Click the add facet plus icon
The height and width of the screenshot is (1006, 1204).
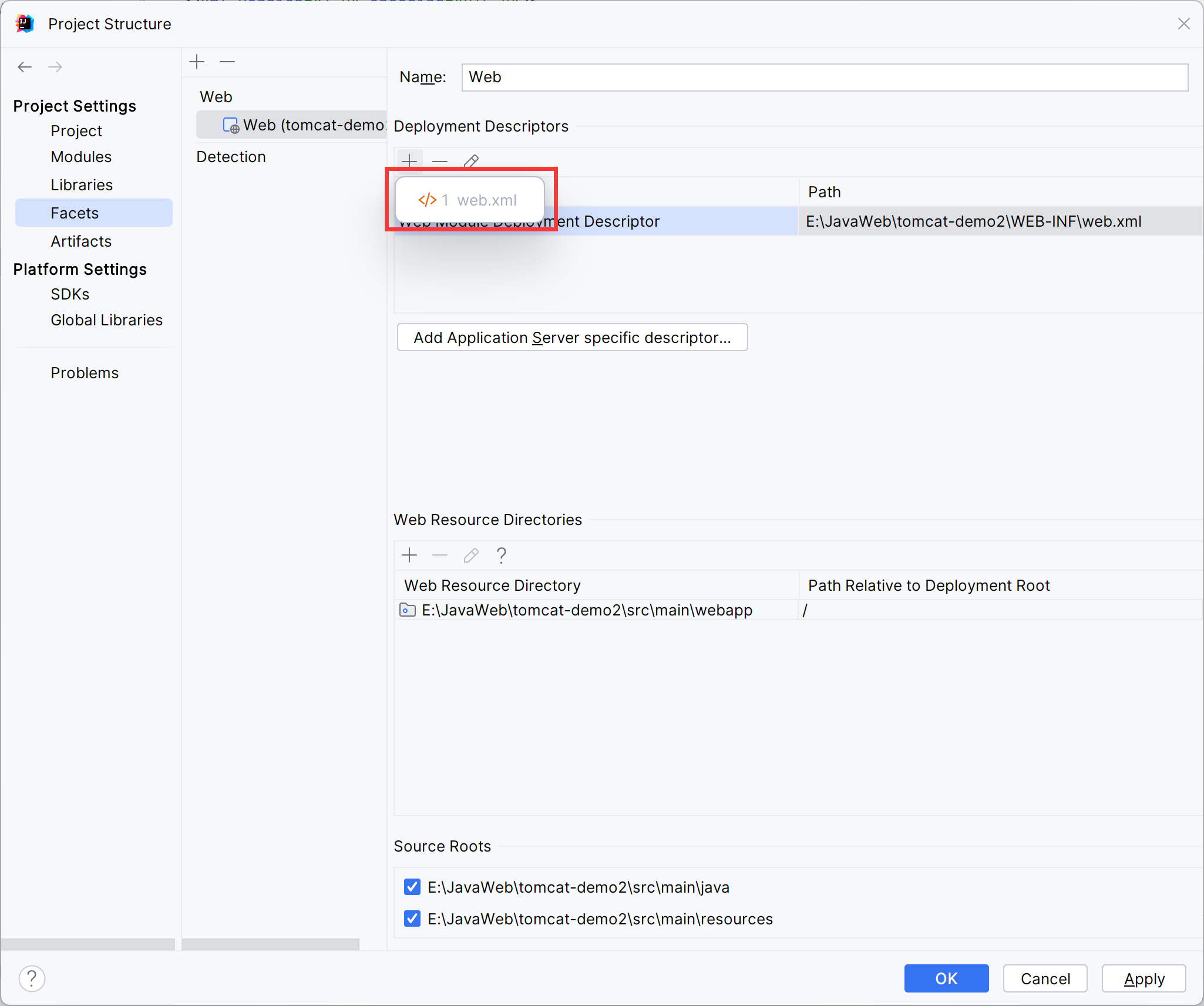(197, 62)
